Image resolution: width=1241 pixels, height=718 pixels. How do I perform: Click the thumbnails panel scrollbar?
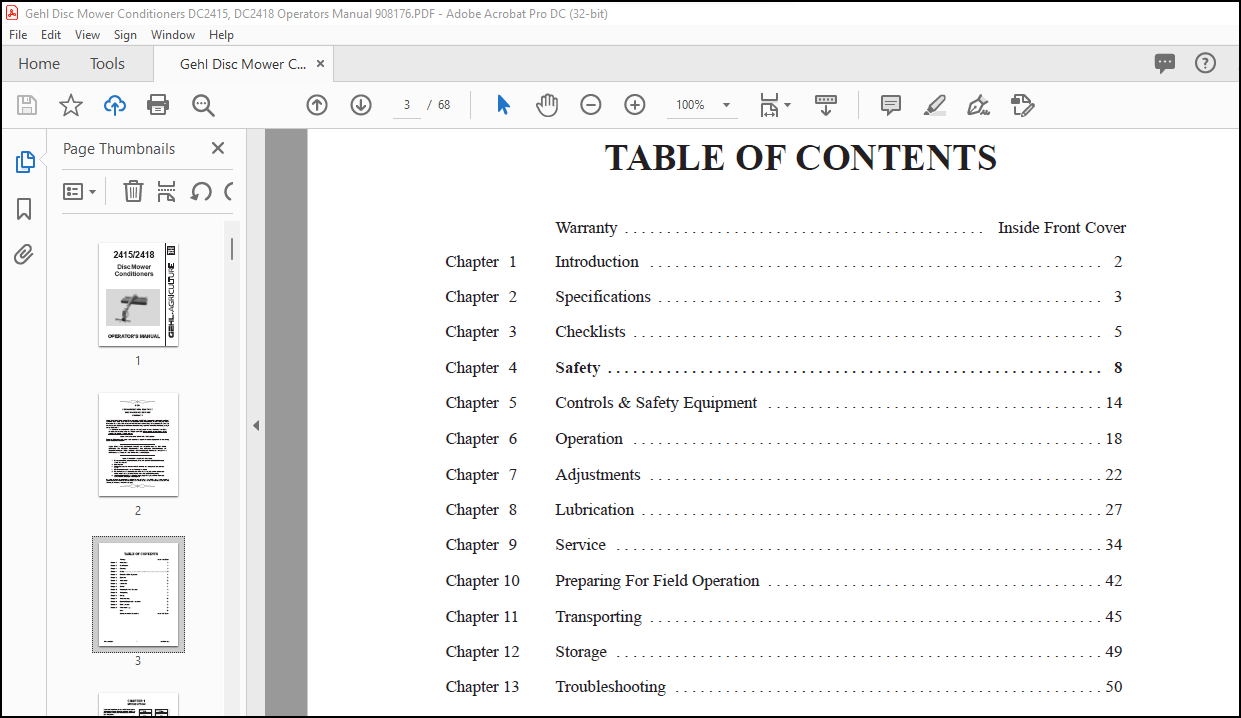[232, 248]
